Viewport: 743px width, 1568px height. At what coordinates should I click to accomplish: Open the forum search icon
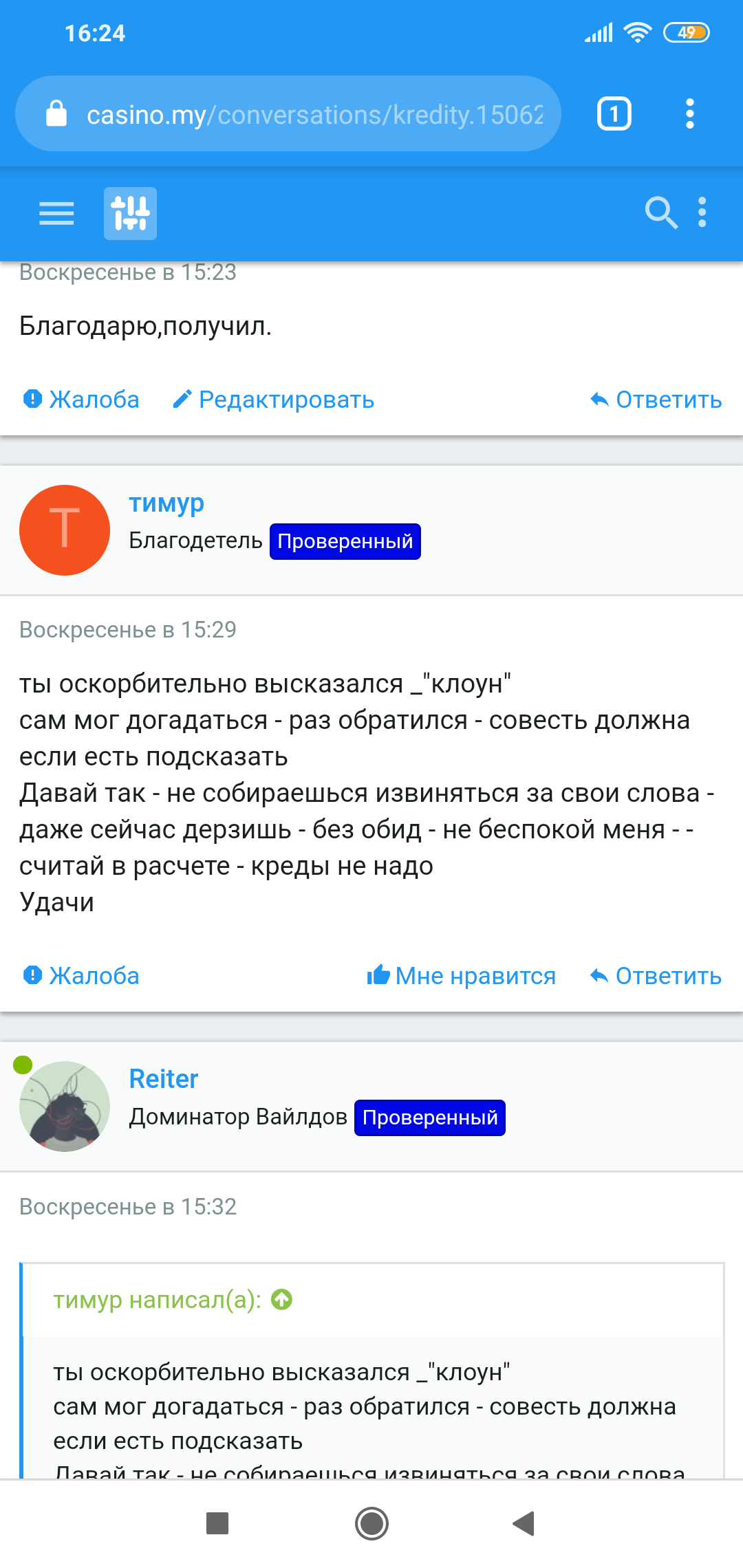pos(662,214)
